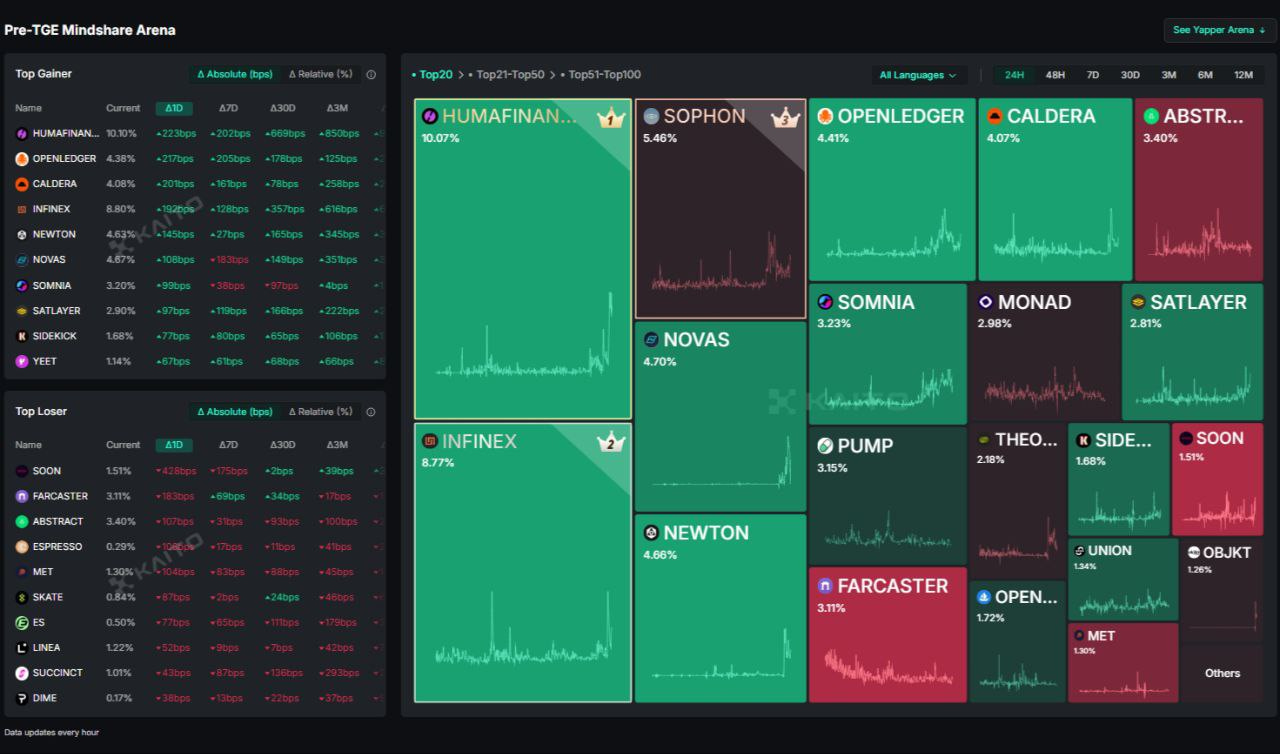Sort Top Gainer by Δ7D column
Image resolution: width=1280 pixels, height=754 pixels.
pos(229,108)
